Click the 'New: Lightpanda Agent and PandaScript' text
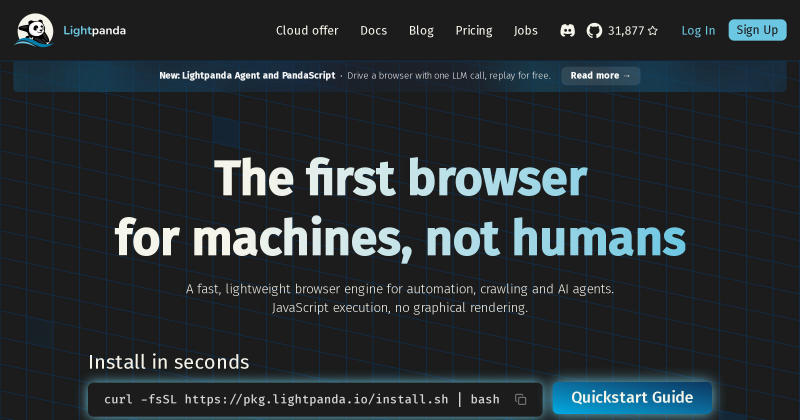Viewport: 800px width, 420px height. (x=247, y=76)
